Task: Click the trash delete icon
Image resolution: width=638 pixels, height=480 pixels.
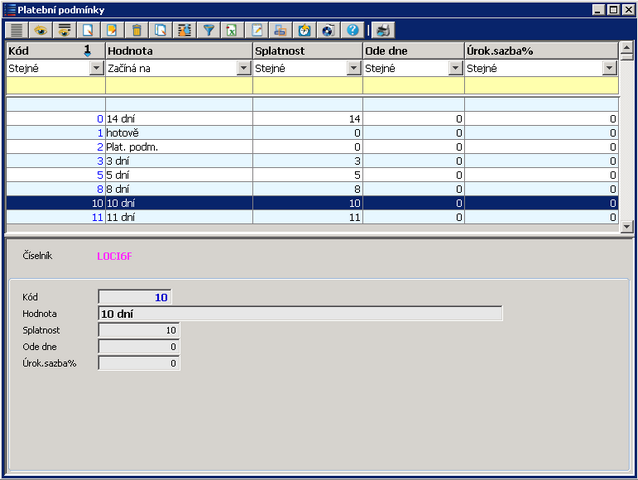Action: point(136,30)
